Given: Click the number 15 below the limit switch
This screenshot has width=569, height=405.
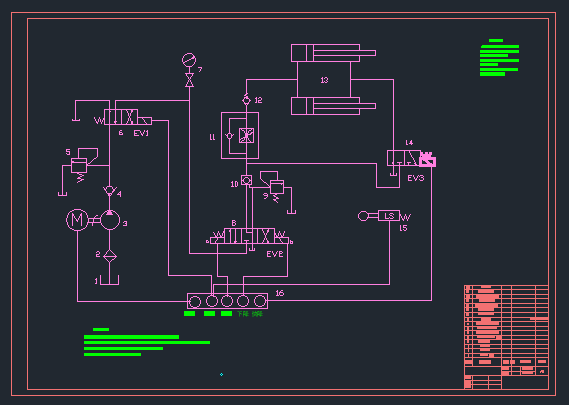Looking at the screenshot, I should point(403,228).
